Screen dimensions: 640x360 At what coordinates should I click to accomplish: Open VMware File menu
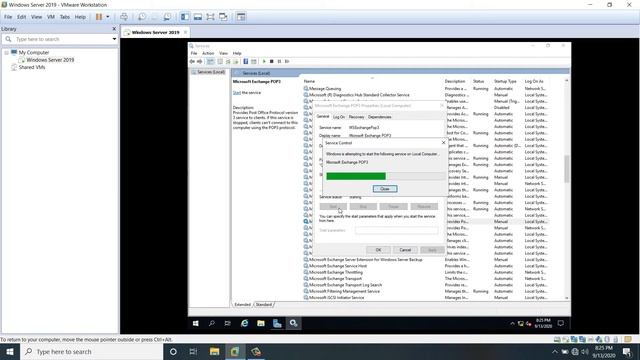coord(8,17)
